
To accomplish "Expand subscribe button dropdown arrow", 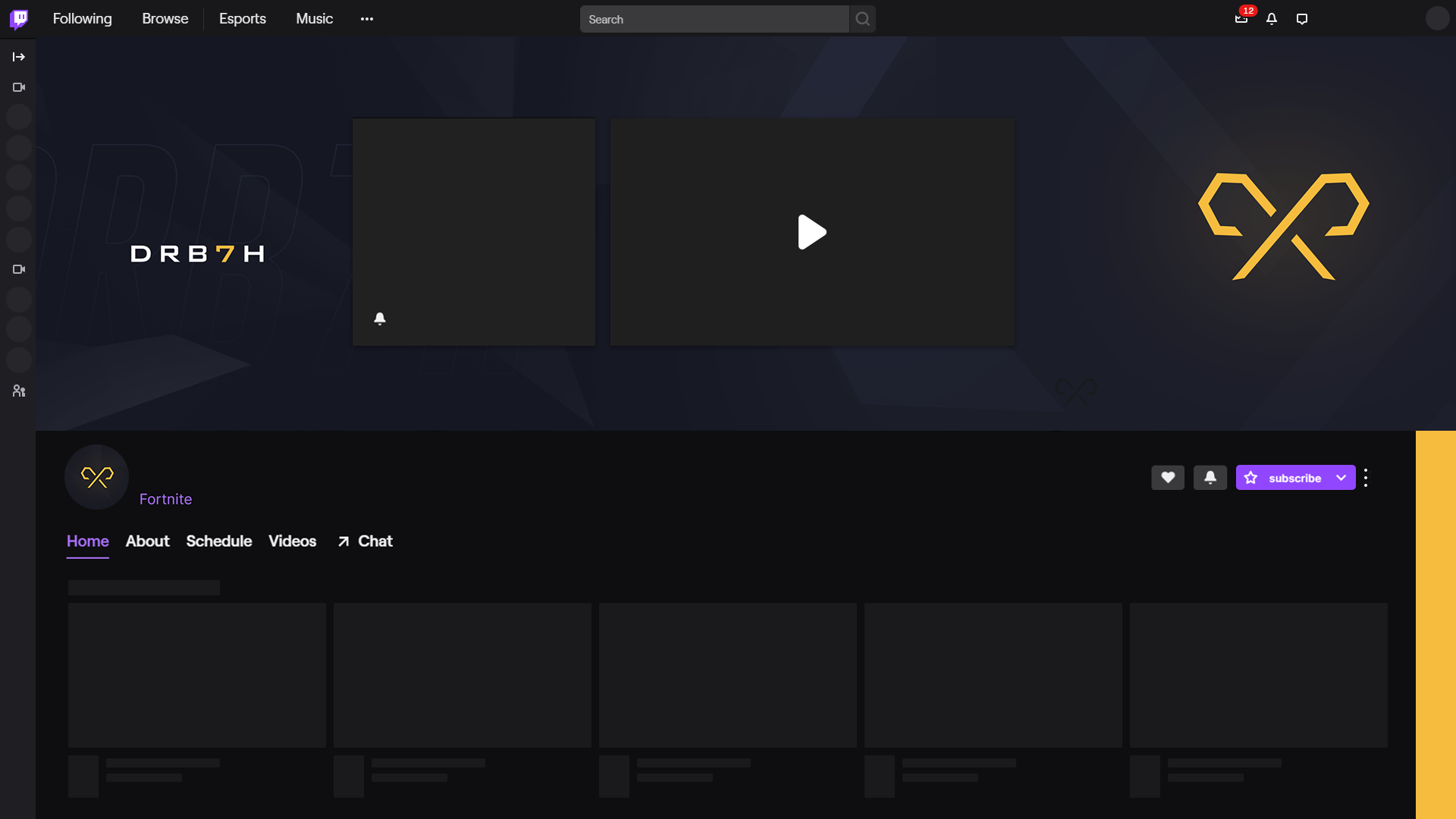I will click(x=1341, y=478).
